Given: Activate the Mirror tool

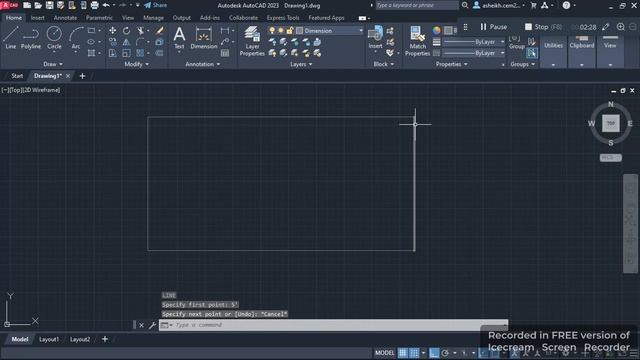Looking at the screenshot, I should pos(126,42).
